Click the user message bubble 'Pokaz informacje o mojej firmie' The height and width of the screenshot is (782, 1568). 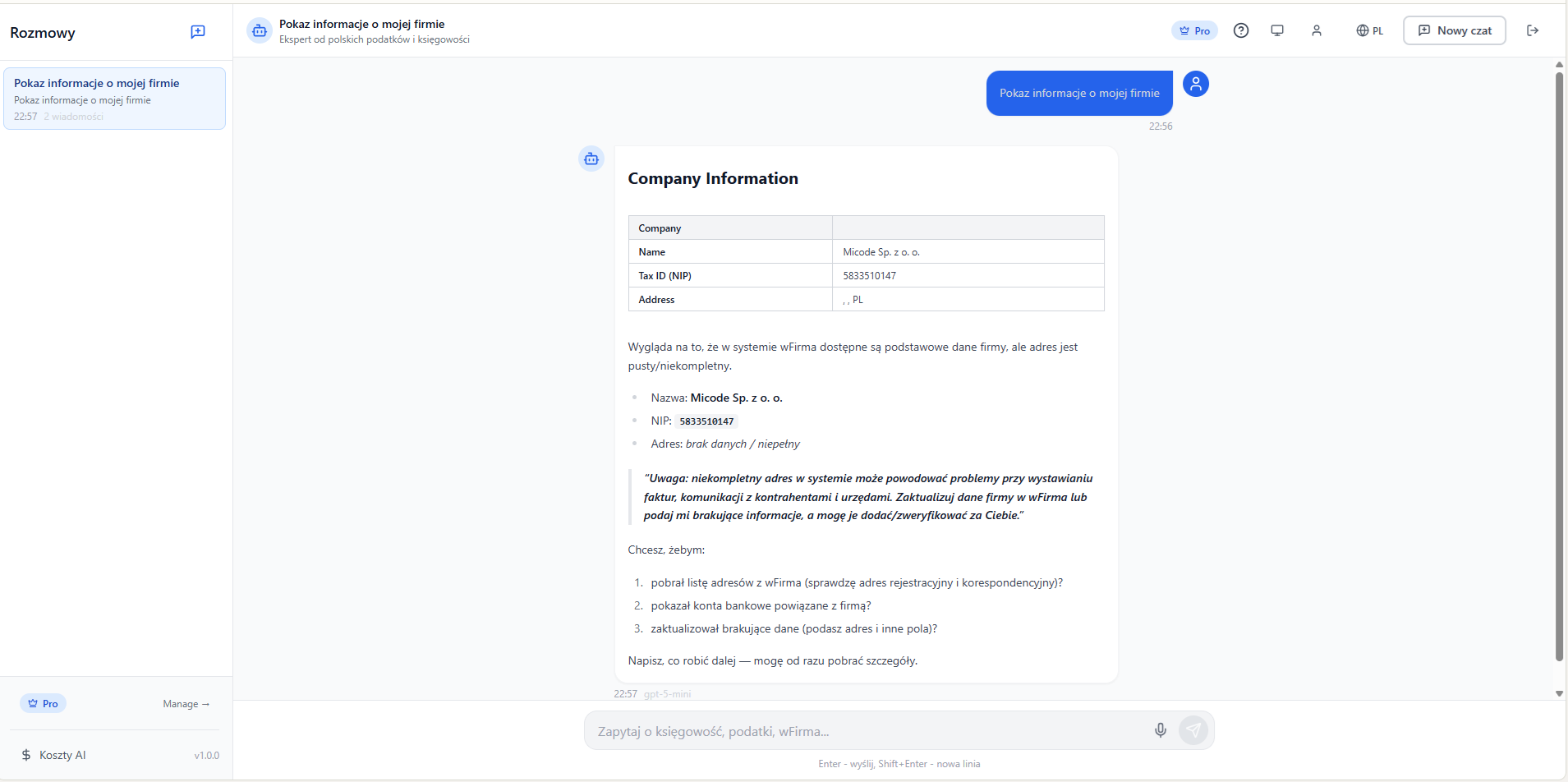1079,93
